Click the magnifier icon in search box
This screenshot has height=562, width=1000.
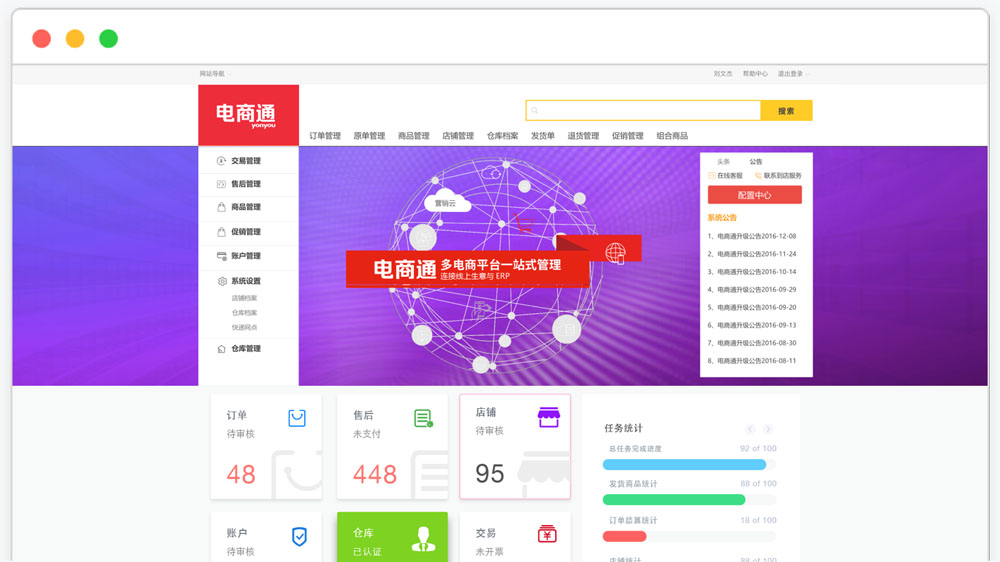click(535, 111)
